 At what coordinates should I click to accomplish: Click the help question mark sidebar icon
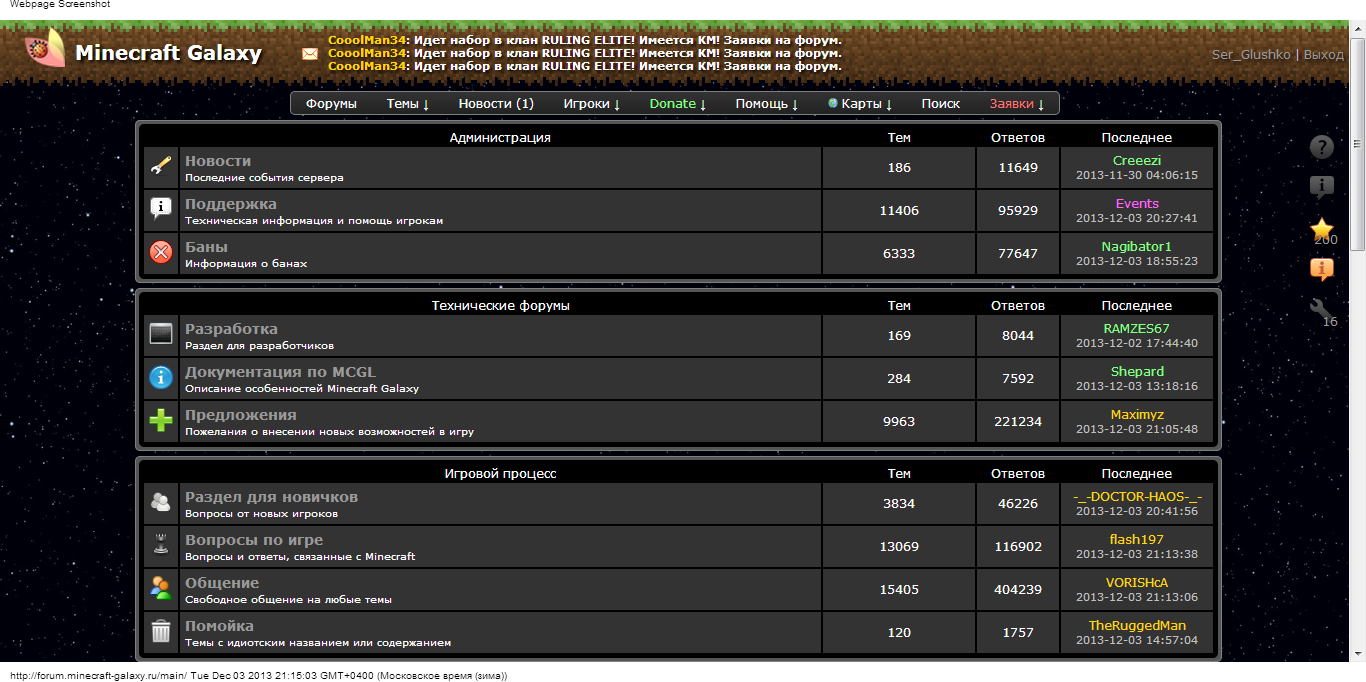1322,147
